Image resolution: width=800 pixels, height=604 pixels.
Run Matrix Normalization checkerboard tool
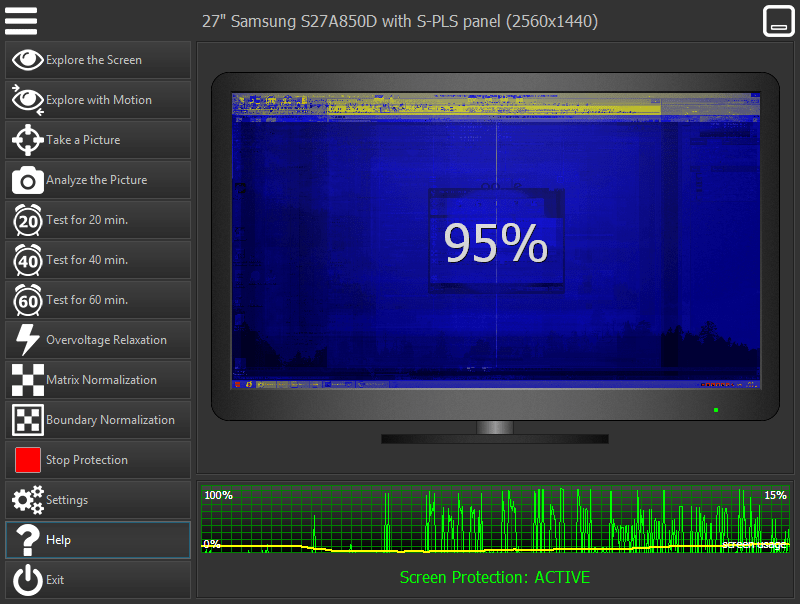pyautogui.click(x=28, y=380)
